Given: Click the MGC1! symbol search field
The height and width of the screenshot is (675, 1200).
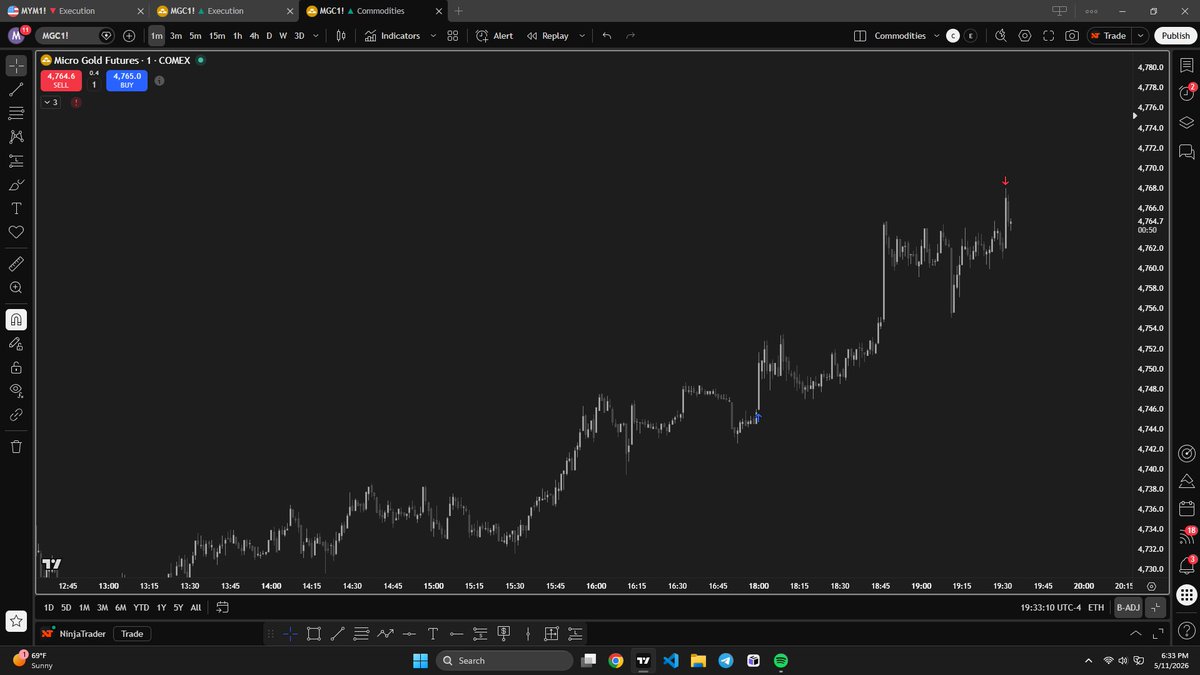Looking at the screenshot, I should 76,35.
